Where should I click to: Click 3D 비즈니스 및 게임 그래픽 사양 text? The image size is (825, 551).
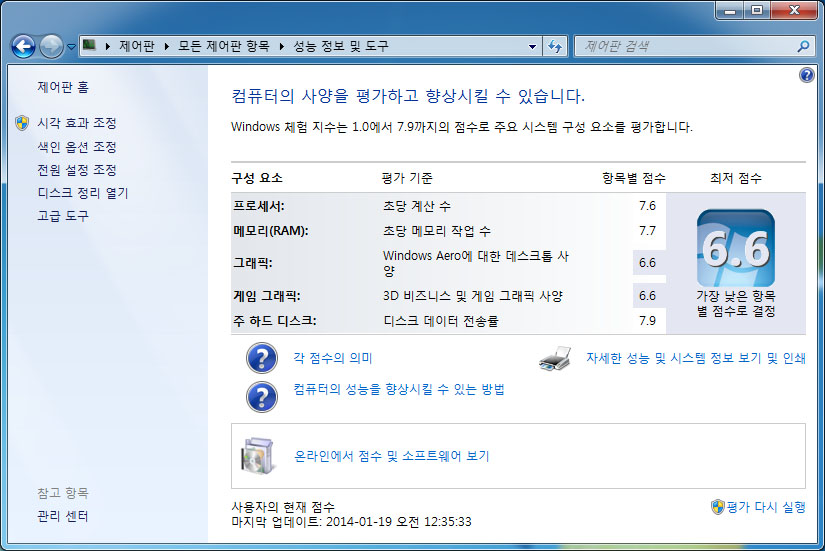472,296
